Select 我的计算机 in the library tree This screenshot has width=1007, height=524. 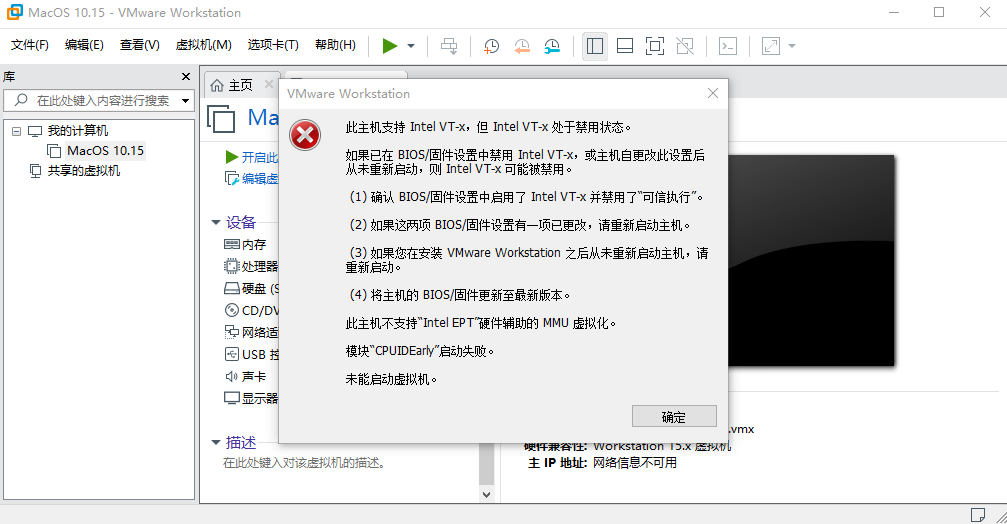[x=78, y=131]
